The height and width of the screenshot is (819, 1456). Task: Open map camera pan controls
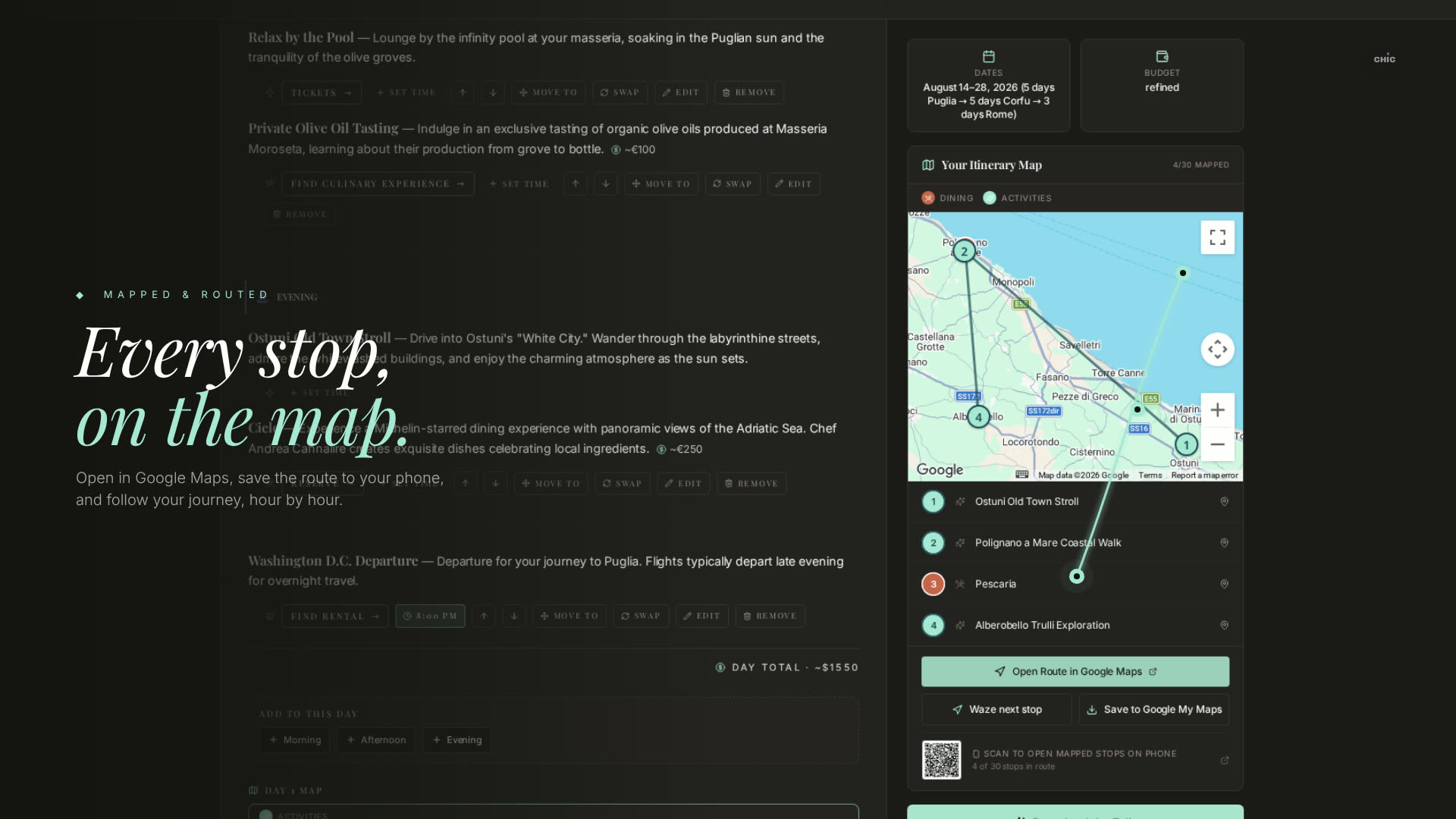coord(1217,350)
